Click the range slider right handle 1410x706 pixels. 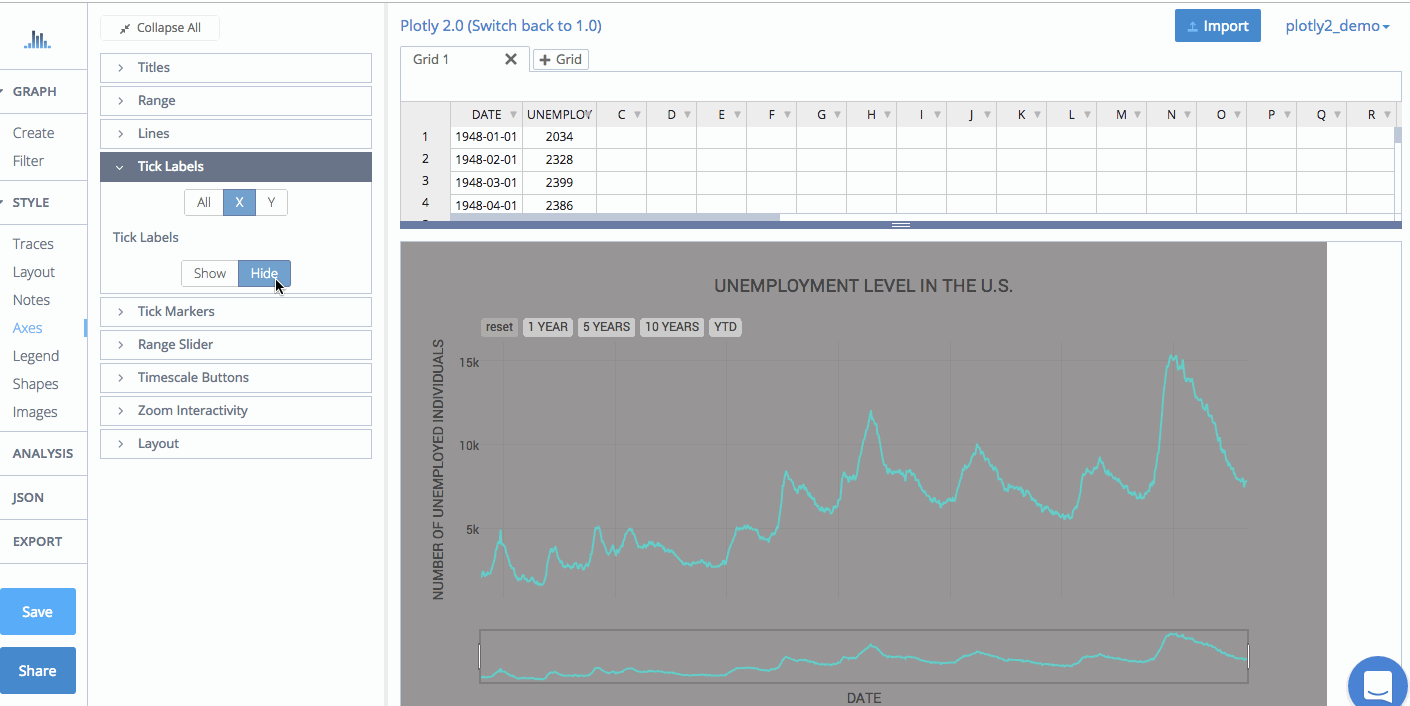click(x=1248, y=657)
